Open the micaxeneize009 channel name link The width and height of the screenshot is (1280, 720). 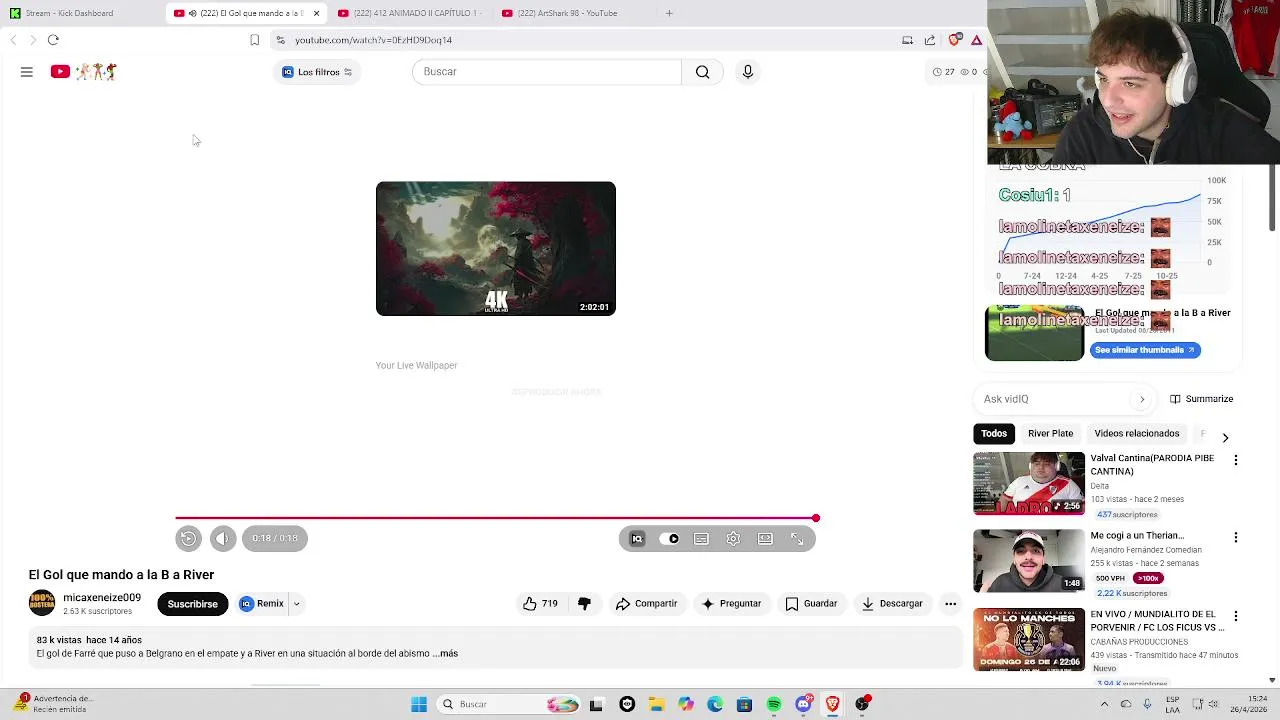click(102, 598)
